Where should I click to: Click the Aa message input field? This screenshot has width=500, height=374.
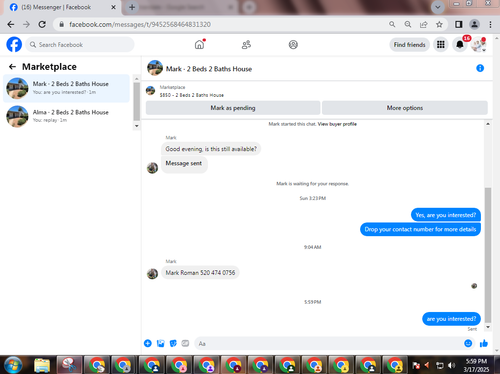pos(327,343)
